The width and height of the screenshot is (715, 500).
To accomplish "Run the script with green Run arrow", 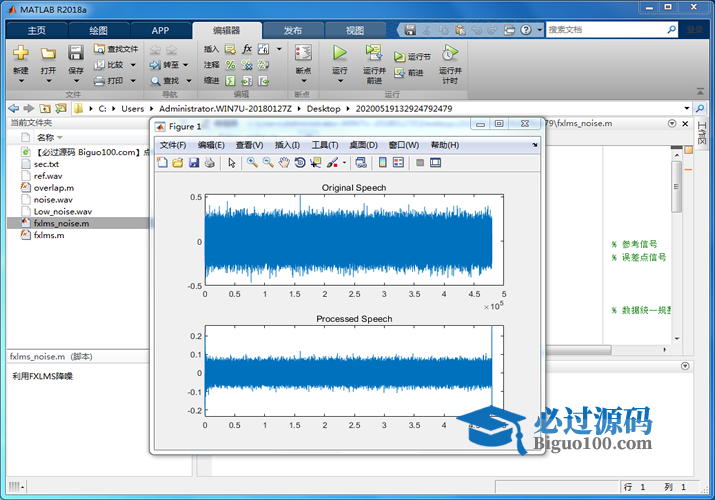I will [339, 53].
